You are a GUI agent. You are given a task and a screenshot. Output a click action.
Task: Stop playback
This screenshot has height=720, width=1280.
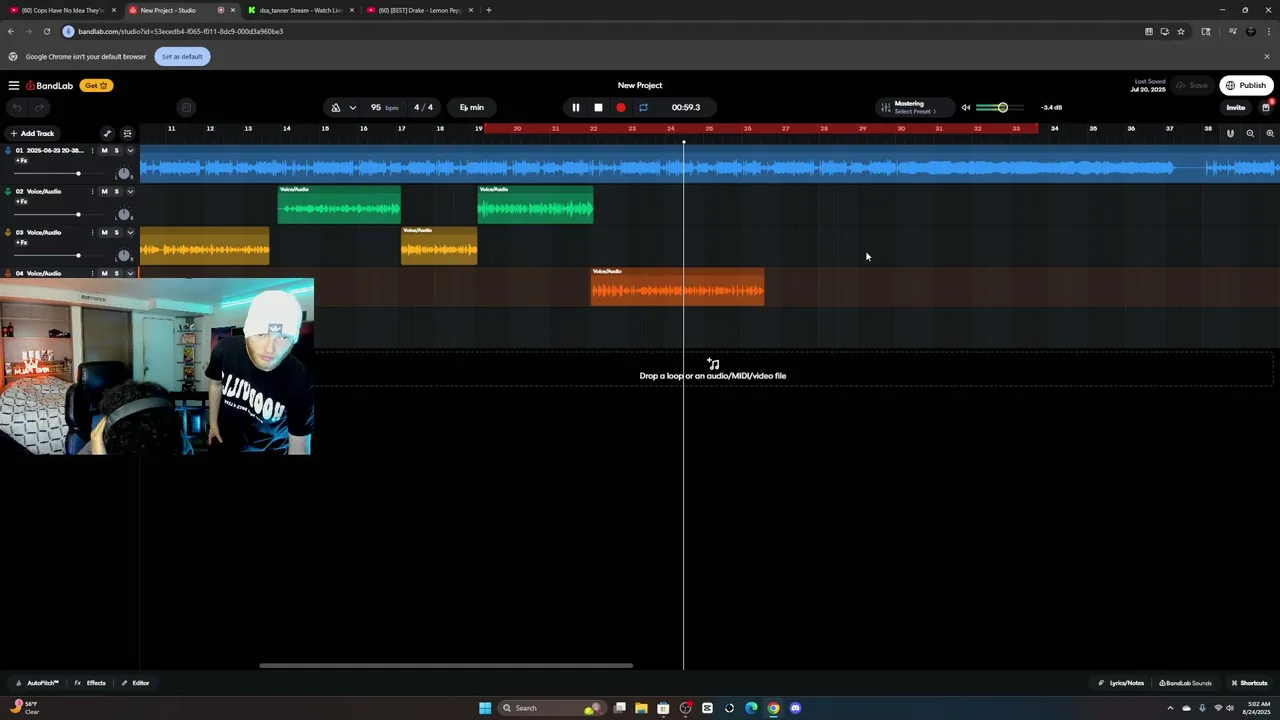(x=598, y=107)
